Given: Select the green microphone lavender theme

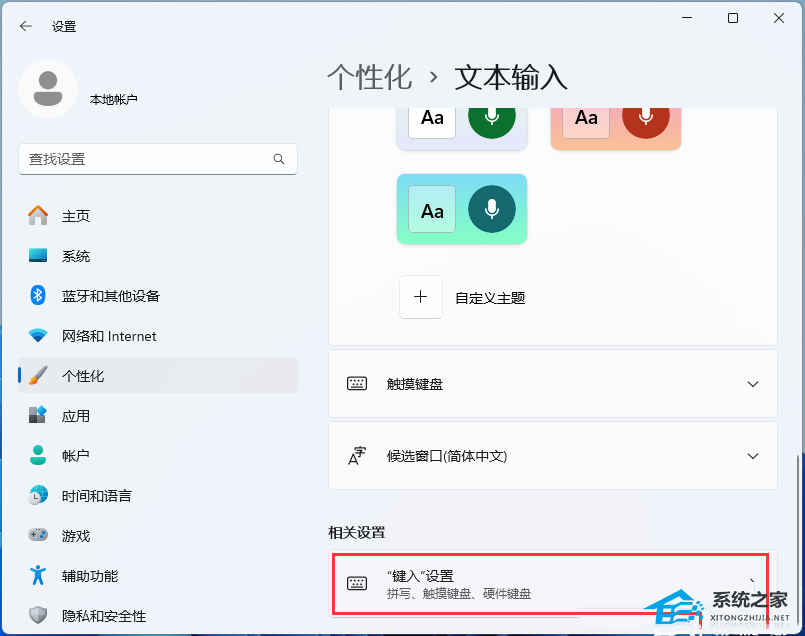Looking at the screenshot, I should (462, 128).
